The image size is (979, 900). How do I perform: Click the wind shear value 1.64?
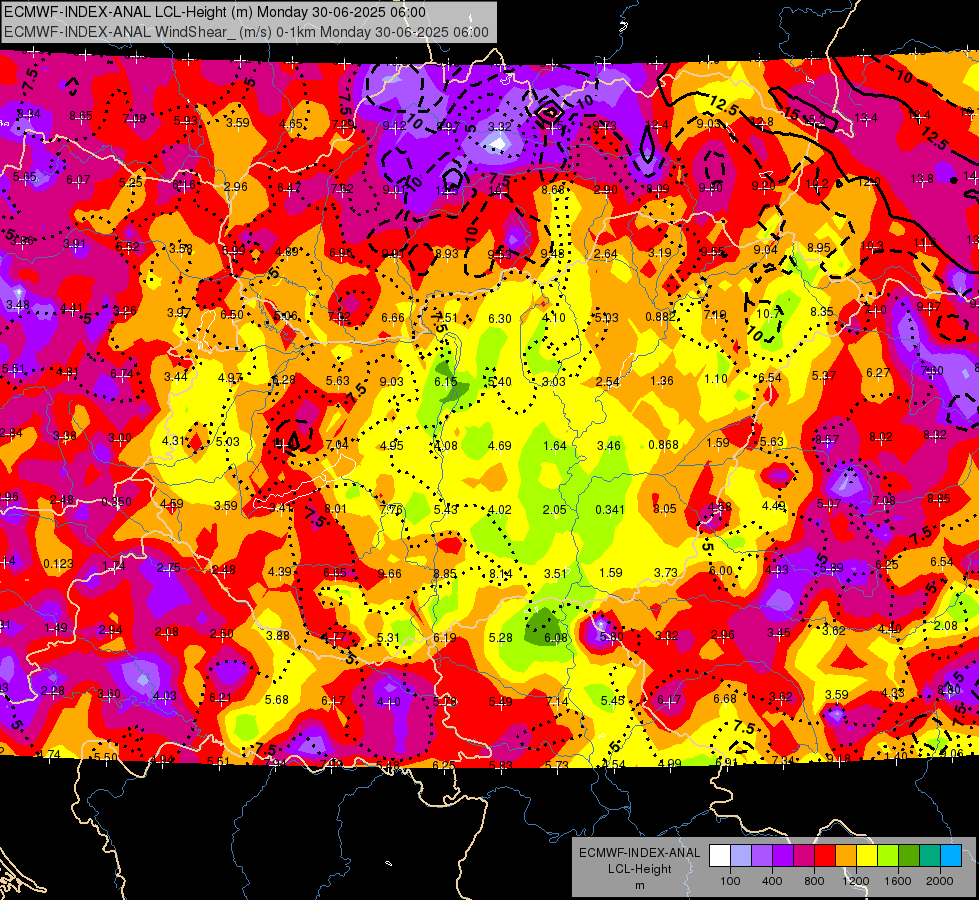click(554, 445)
